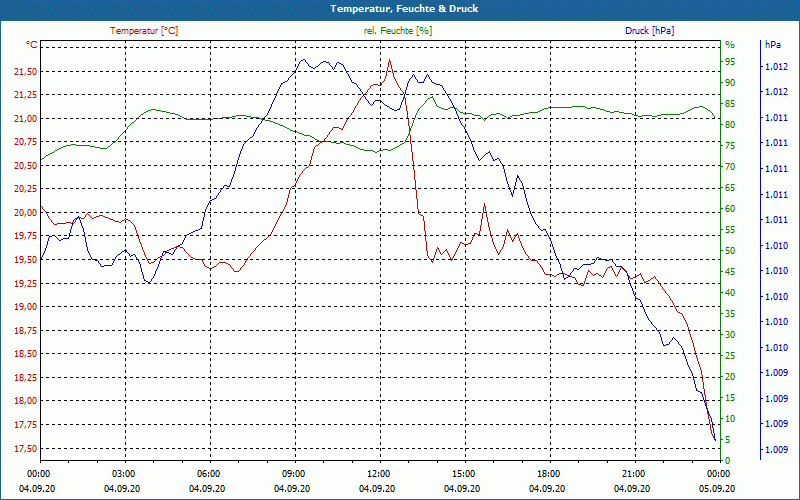The image size is (800, 500).
Task: Click the hPa unit label on pressure axis
Action: (772, 45)
